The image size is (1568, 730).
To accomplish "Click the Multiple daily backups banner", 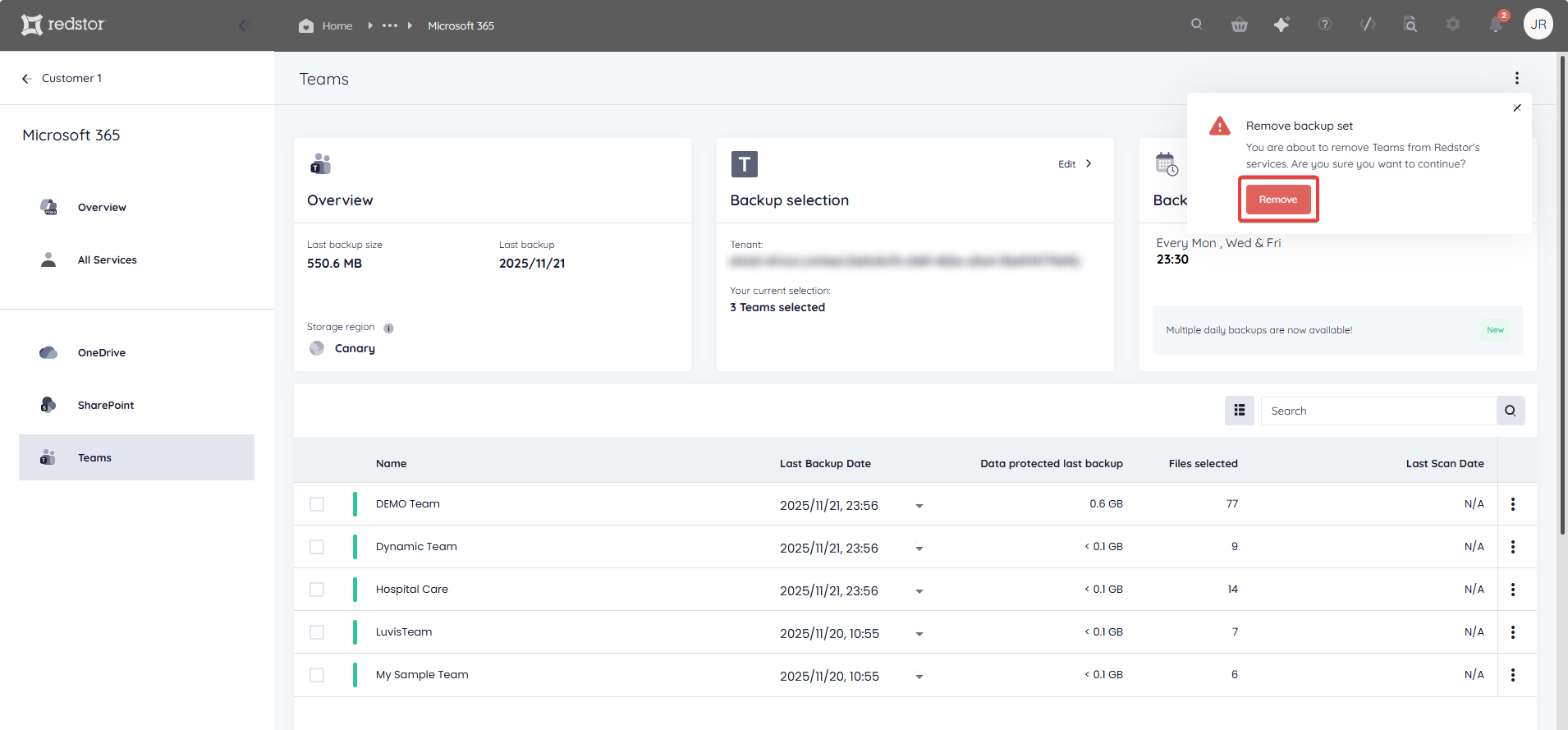I will click(1337, 330).
